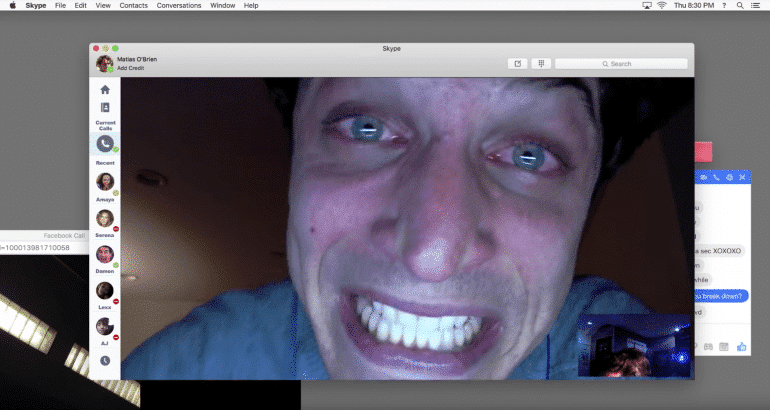Image resolution: width=770 pixels, height=410 pixels.
Task: Click the Add Credit link
Action: 130,68
